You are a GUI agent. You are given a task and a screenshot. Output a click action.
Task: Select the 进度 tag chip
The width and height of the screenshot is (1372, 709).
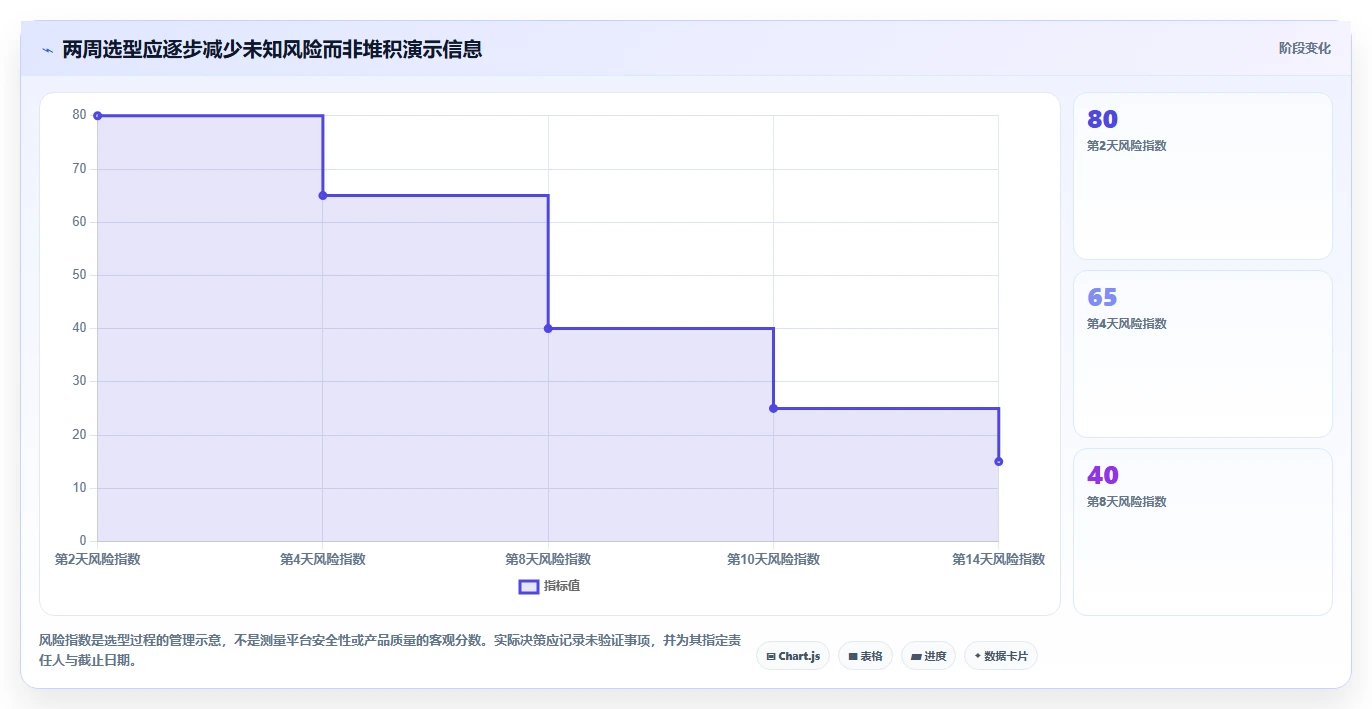[928, 656]
